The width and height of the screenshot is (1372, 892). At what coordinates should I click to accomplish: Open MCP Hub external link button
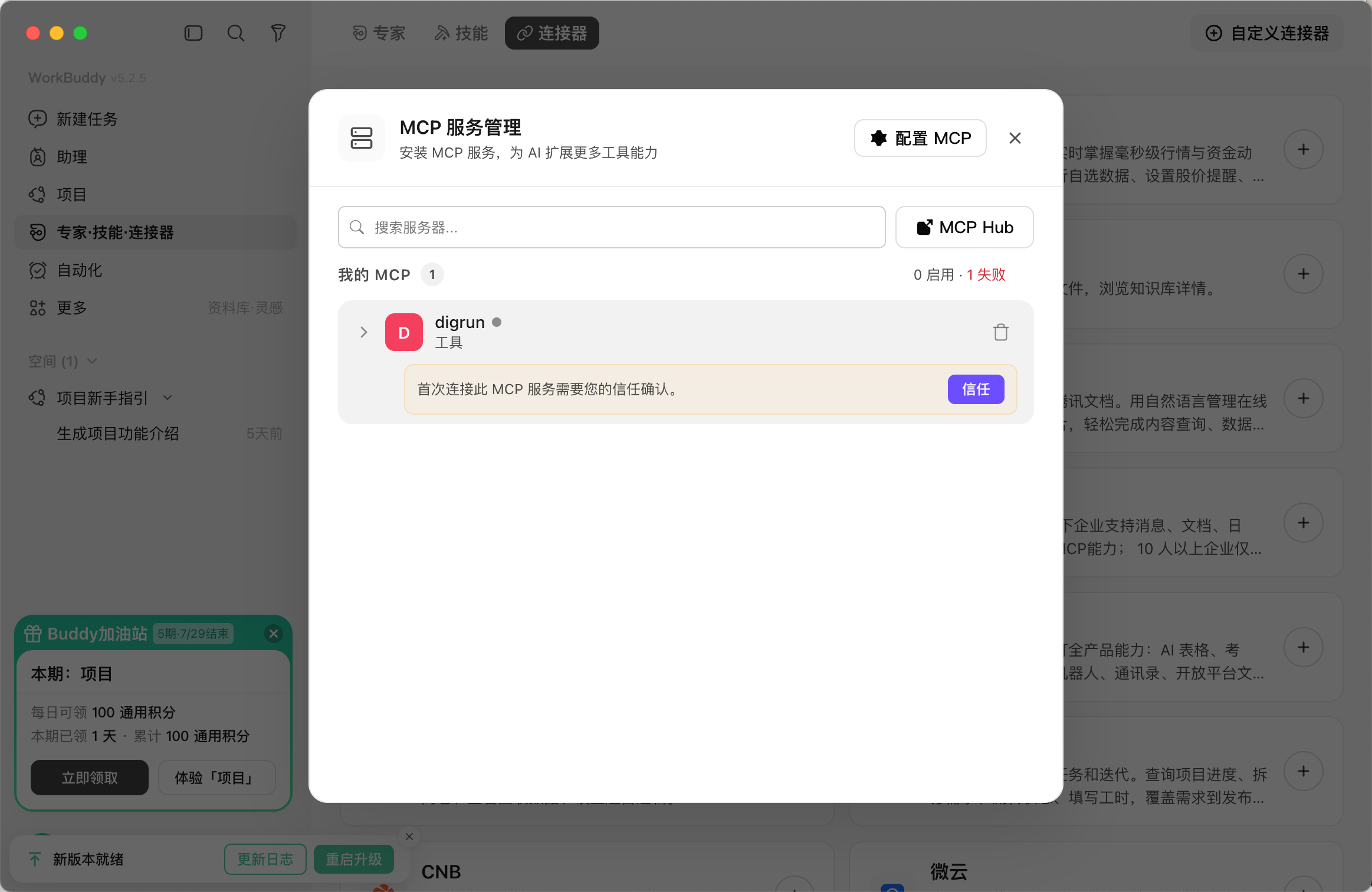pos(964,227)
